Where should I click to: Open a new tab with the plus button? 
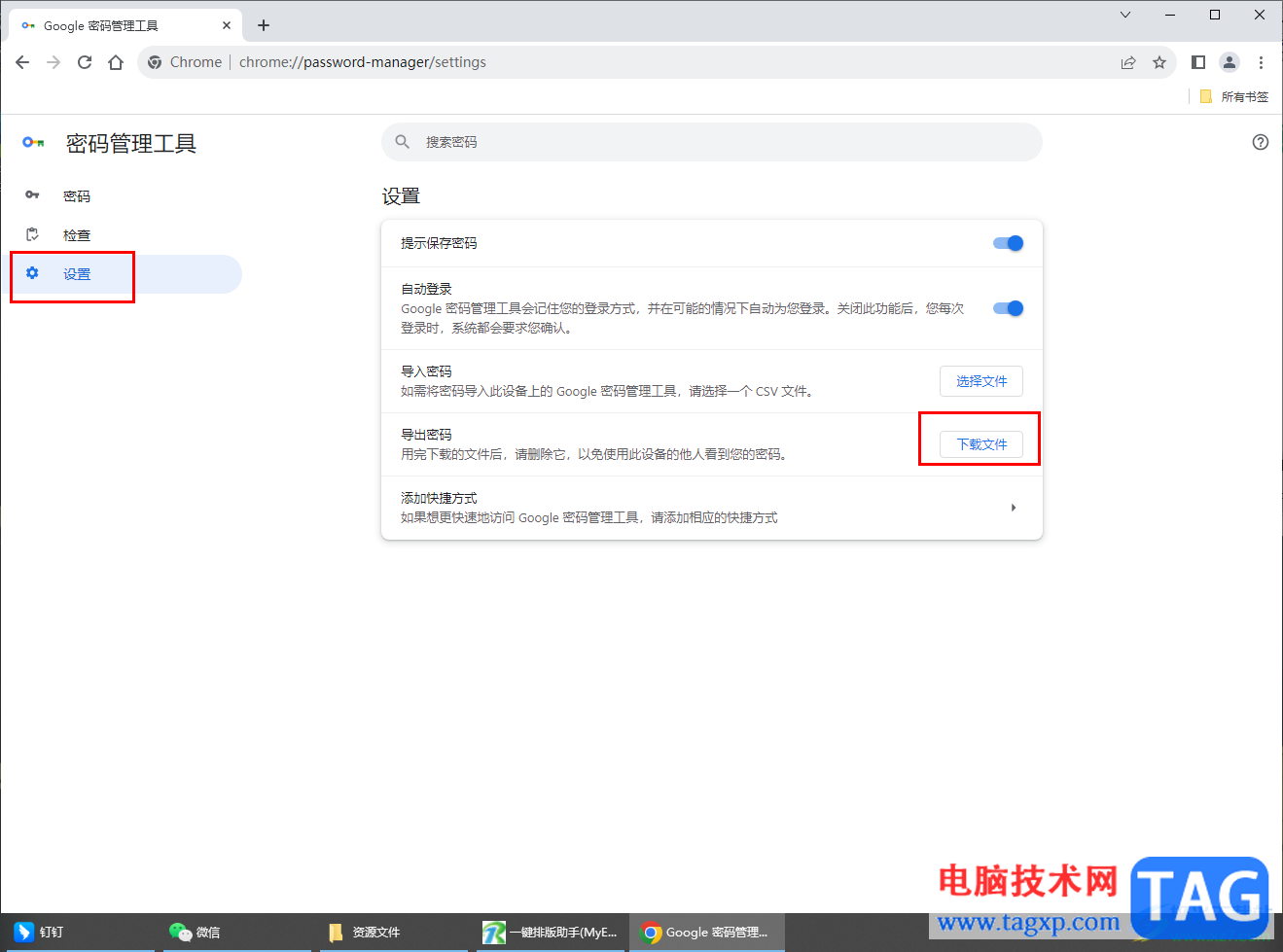(264, 25)
